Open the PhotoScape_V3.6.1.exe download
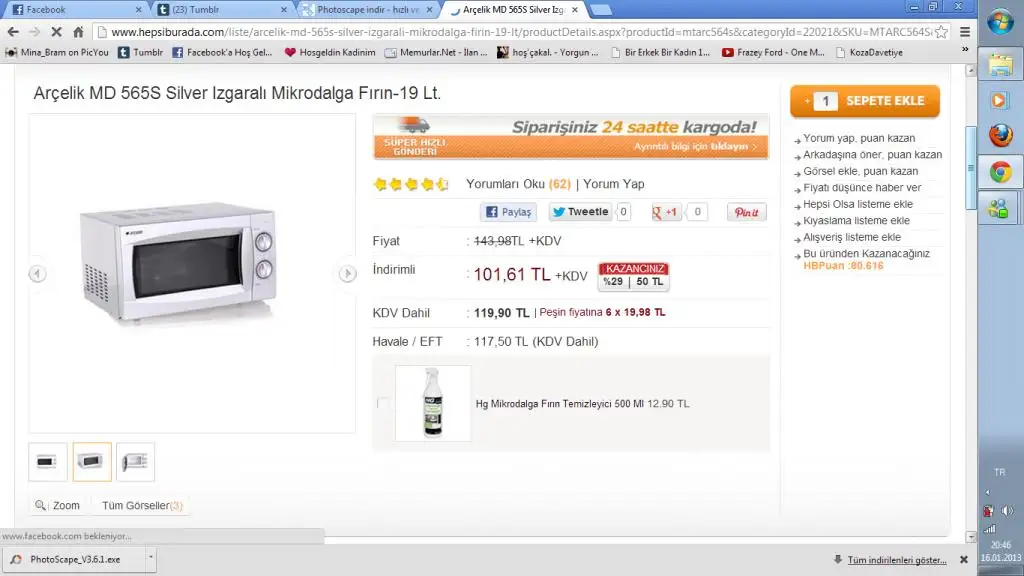 [x=74, y=560]
